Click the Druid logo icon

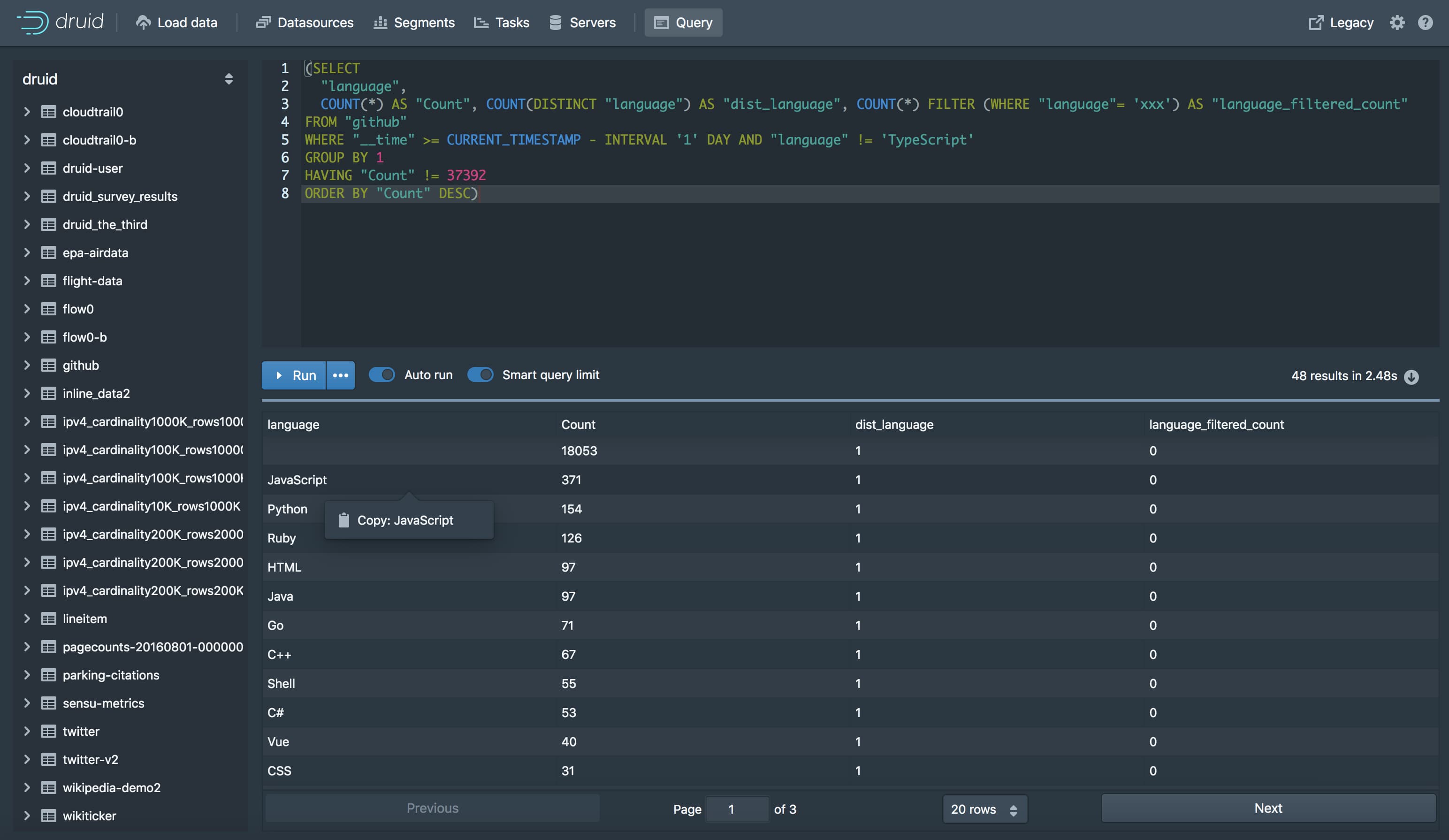tap(33, 23)
